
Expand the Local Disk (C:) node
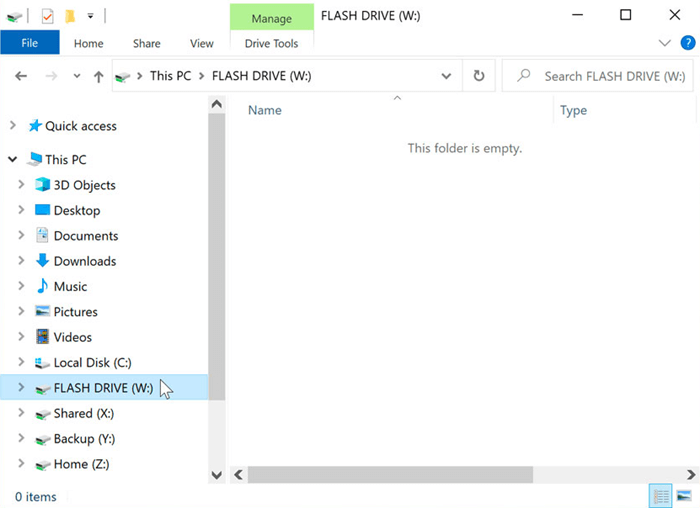pyautogui.click(x=22, y=363)
